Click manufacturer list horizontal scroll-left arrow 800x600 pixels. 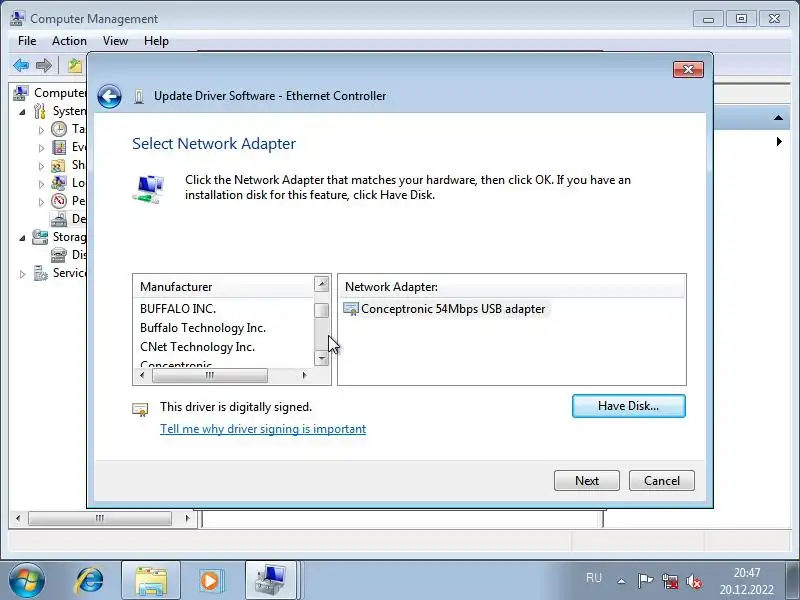142,376
